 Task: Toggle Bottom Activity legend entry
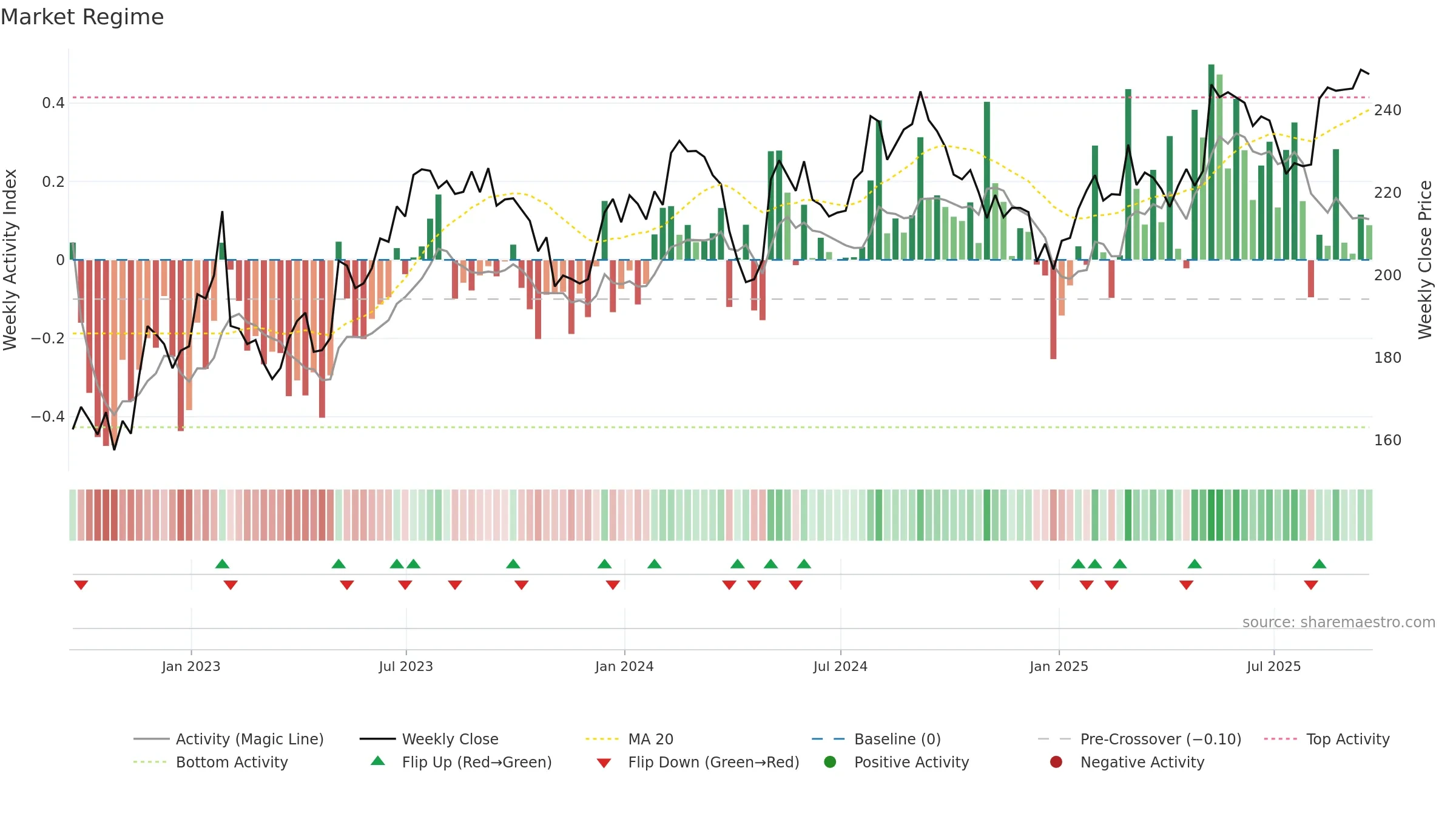211,762
